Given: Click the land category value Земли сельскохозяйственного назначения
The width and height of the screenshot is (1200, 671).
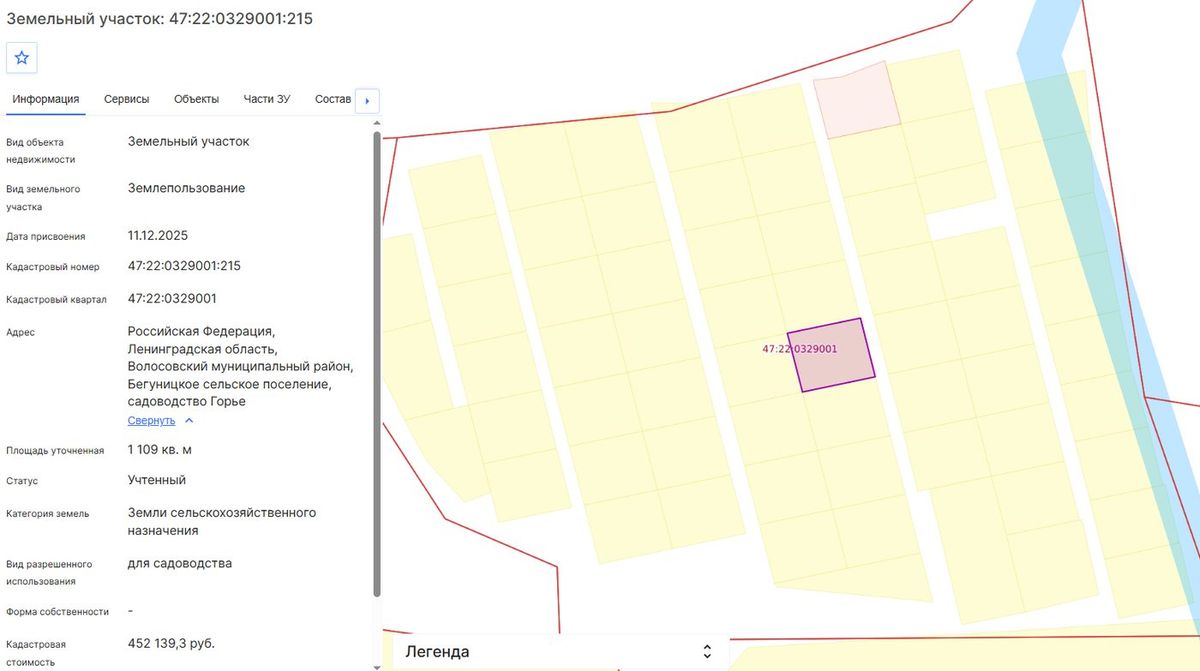Looking at the screenshot, I should point(222,522).
